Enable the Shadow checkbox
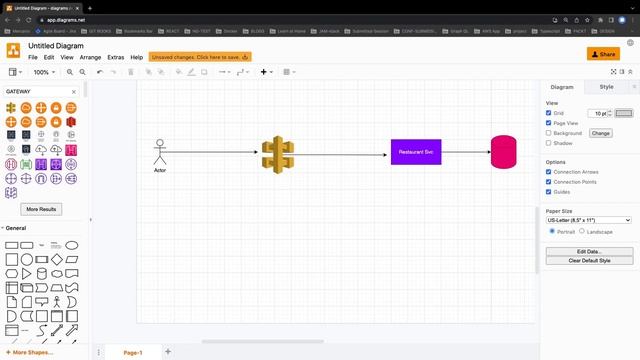This screenshot has height=360, width=640. click(549, 143)
